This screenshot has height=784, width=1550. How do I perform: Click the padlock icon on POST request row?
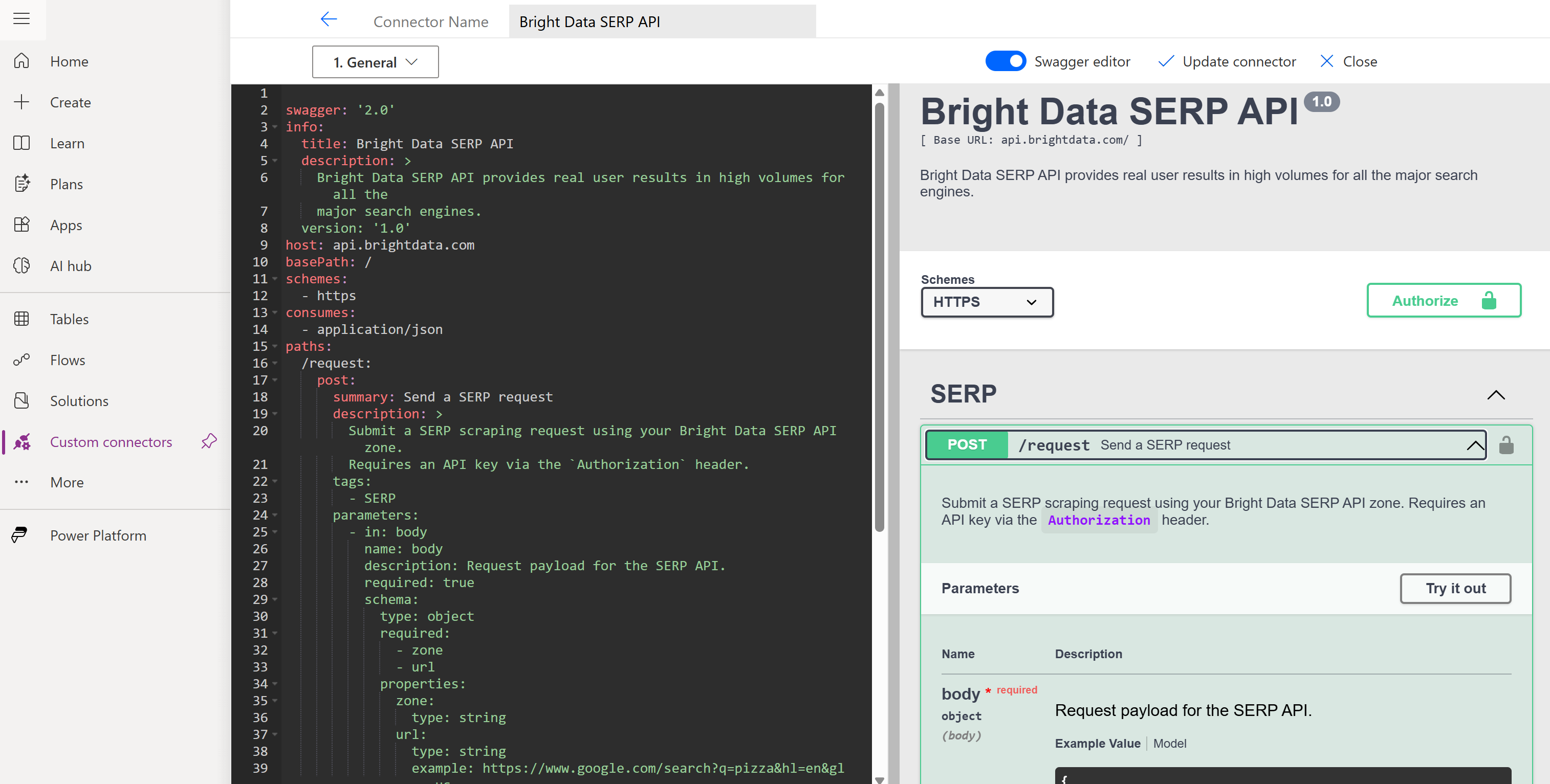pyautogui.click(x=1506, y=445)
